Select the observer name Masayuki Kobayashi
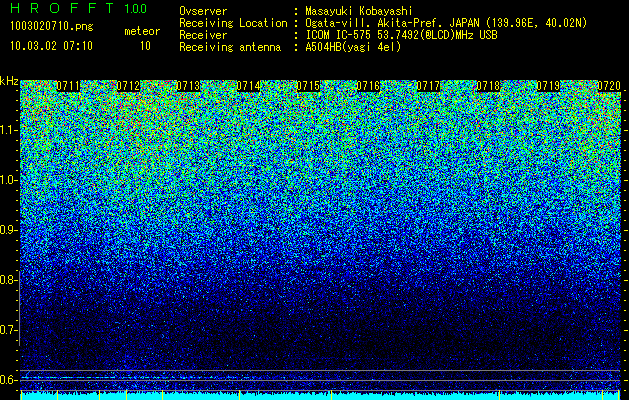The height and width of the screenshot is (400, 629). 359,12
